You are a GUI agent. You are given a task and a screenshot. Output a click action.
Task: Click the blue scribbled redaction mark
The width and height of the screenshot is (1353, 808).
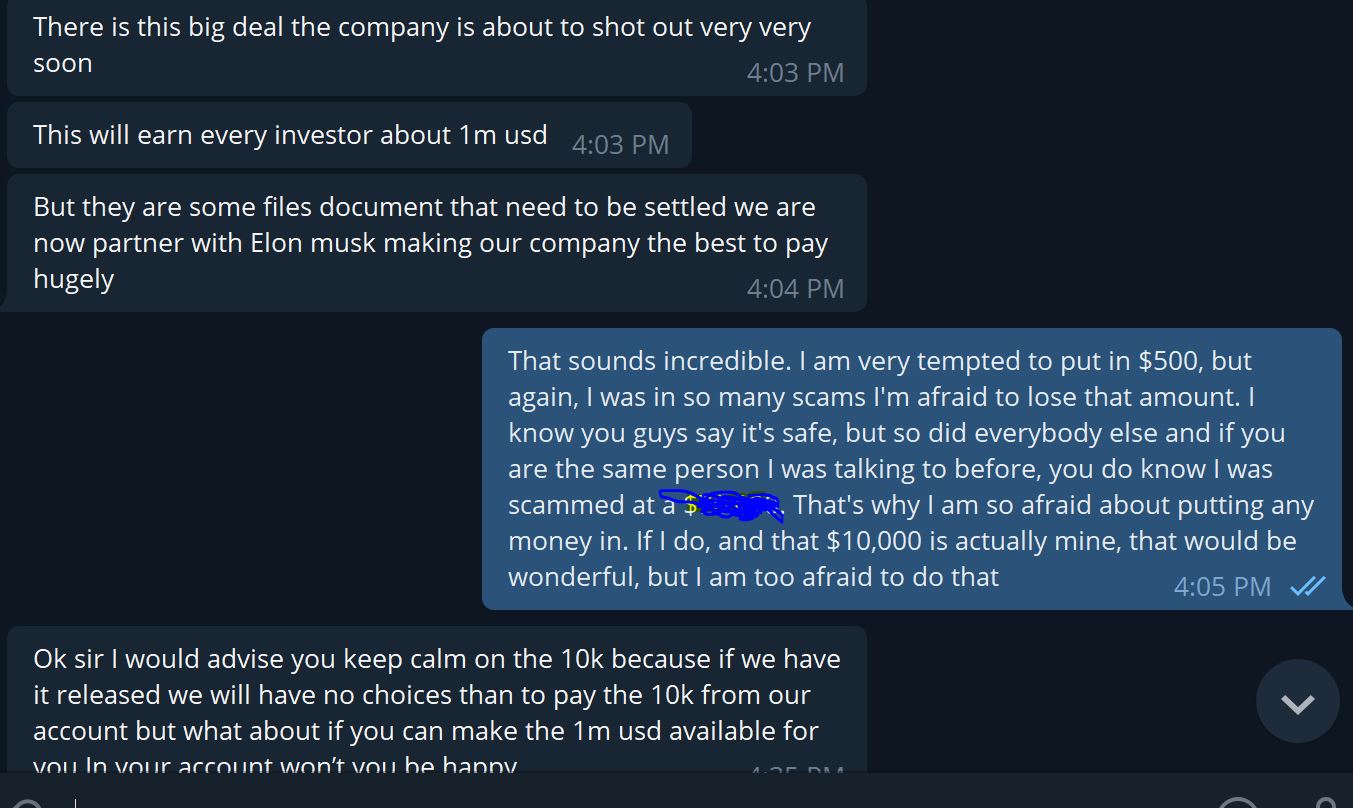(x=733, y=506)
